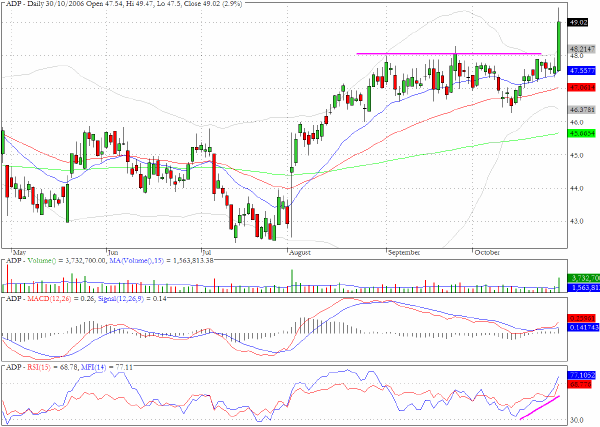Click the 44.0 price axis label
This screenshot has height=427, width=600.
pyautogui.click(x=577, y=188)
